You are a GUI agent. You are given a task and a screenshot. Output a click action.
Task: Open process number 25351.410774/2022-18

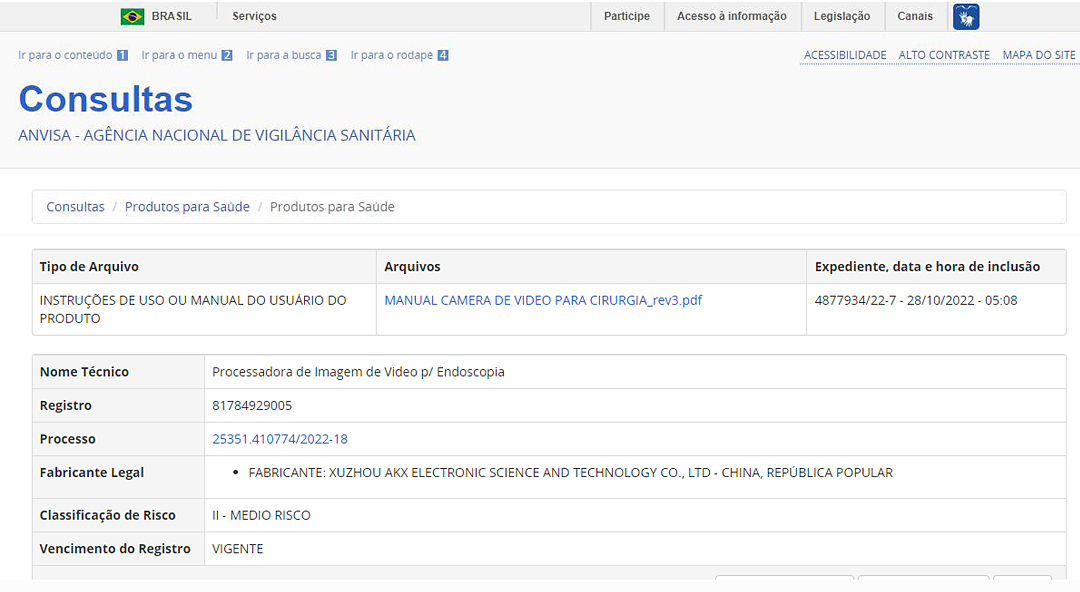tap(280, 439)
